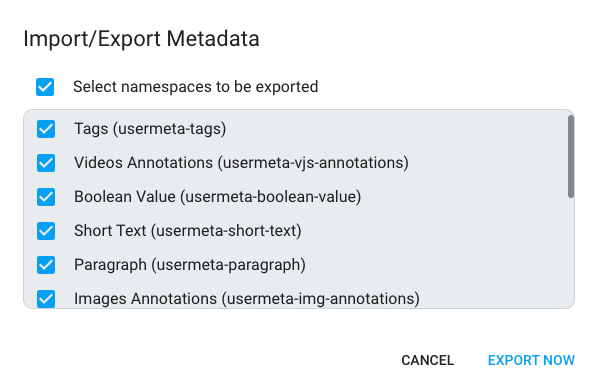Click the namespace list scrollbar thumb
This screenshot has height=384, width=598.
(x=571, y=156)
